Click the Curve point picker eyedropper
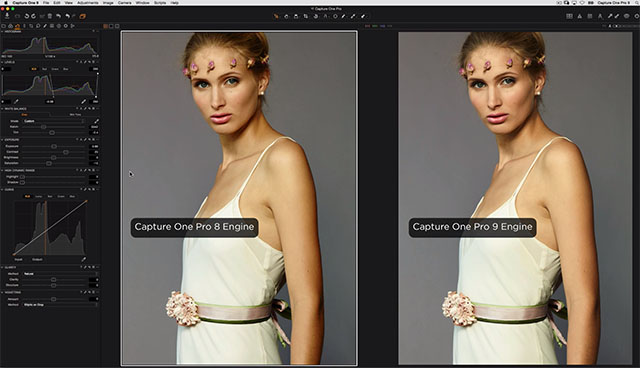 pyautogui.click(x=84, y=259)
